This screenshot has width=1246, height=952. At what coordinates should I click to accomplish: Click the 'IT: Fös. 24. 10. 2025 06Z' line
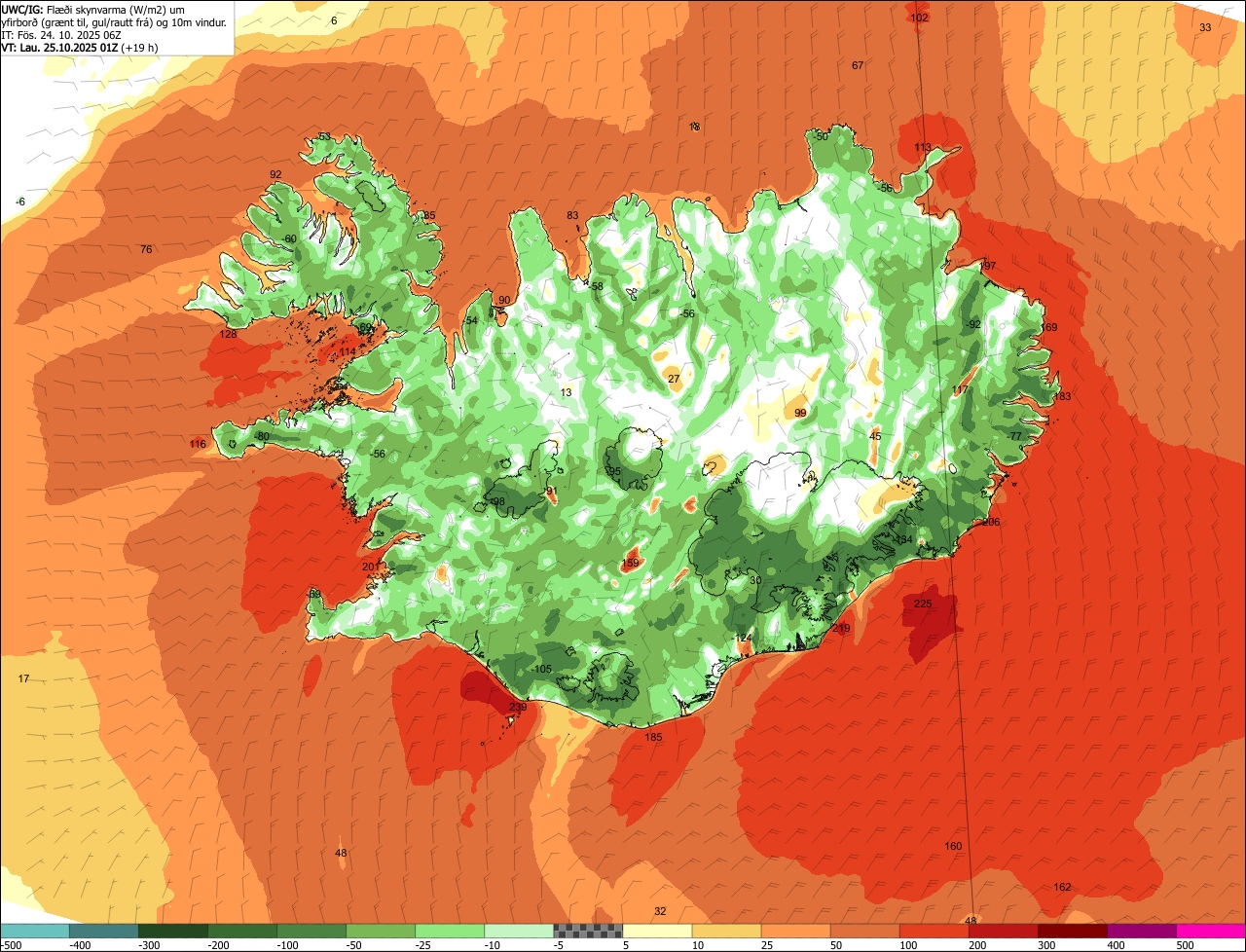coord(61,34)
